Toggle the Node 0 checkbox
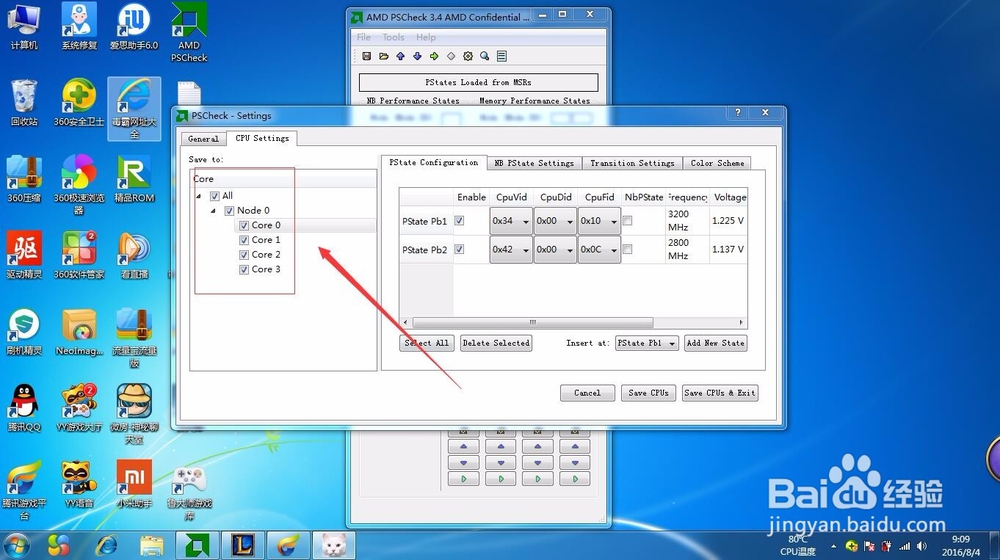1000x560 pixels. 230,210
